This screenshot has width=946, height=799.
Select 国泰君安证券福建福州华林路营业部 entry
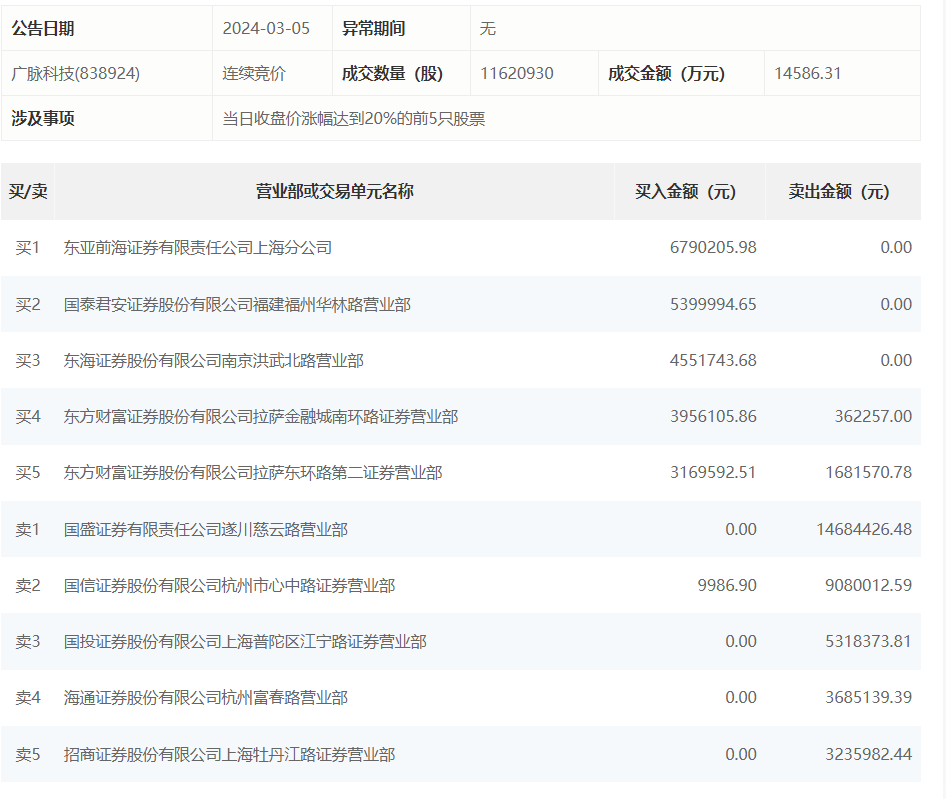237,304
